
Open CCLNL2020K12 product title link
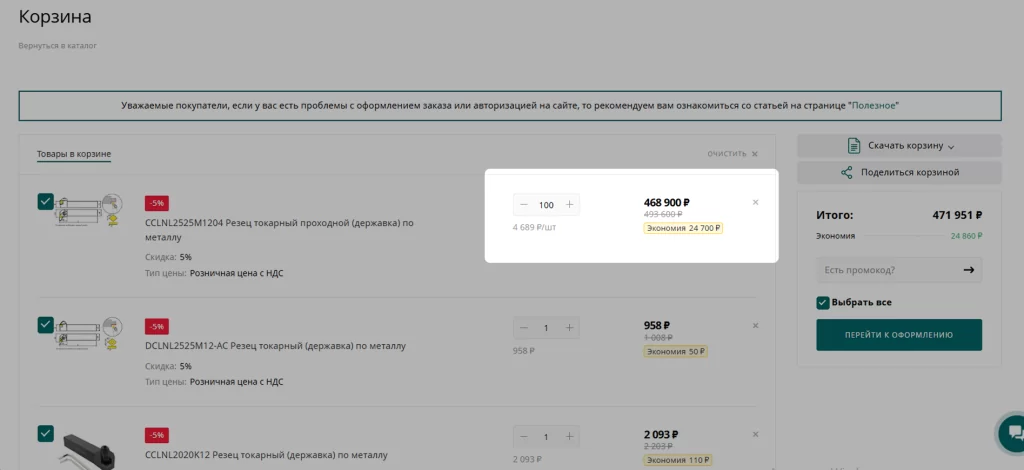pos(266,455)
